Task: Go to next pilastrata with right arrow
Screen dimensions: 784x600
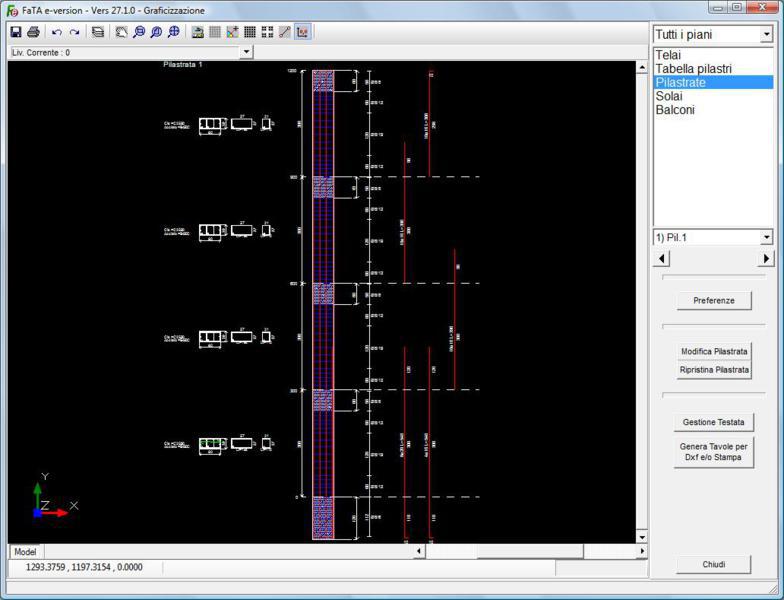Action: 765,258
